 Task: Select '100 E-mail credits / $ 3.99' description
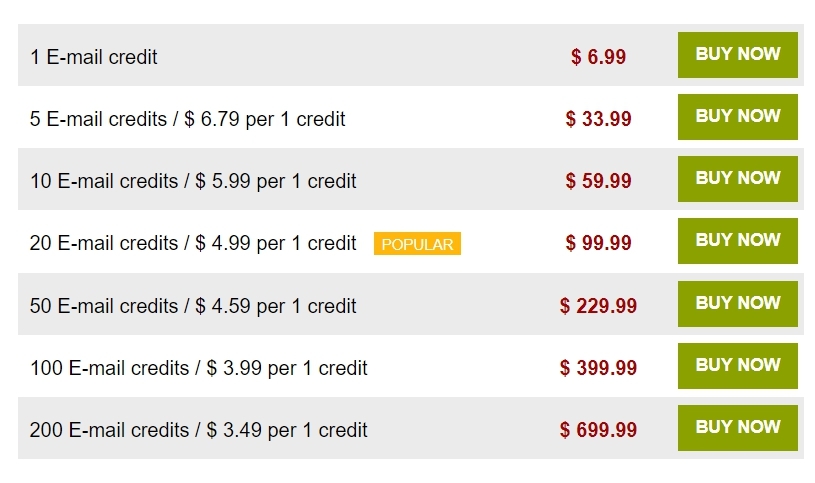click(199, 368)
